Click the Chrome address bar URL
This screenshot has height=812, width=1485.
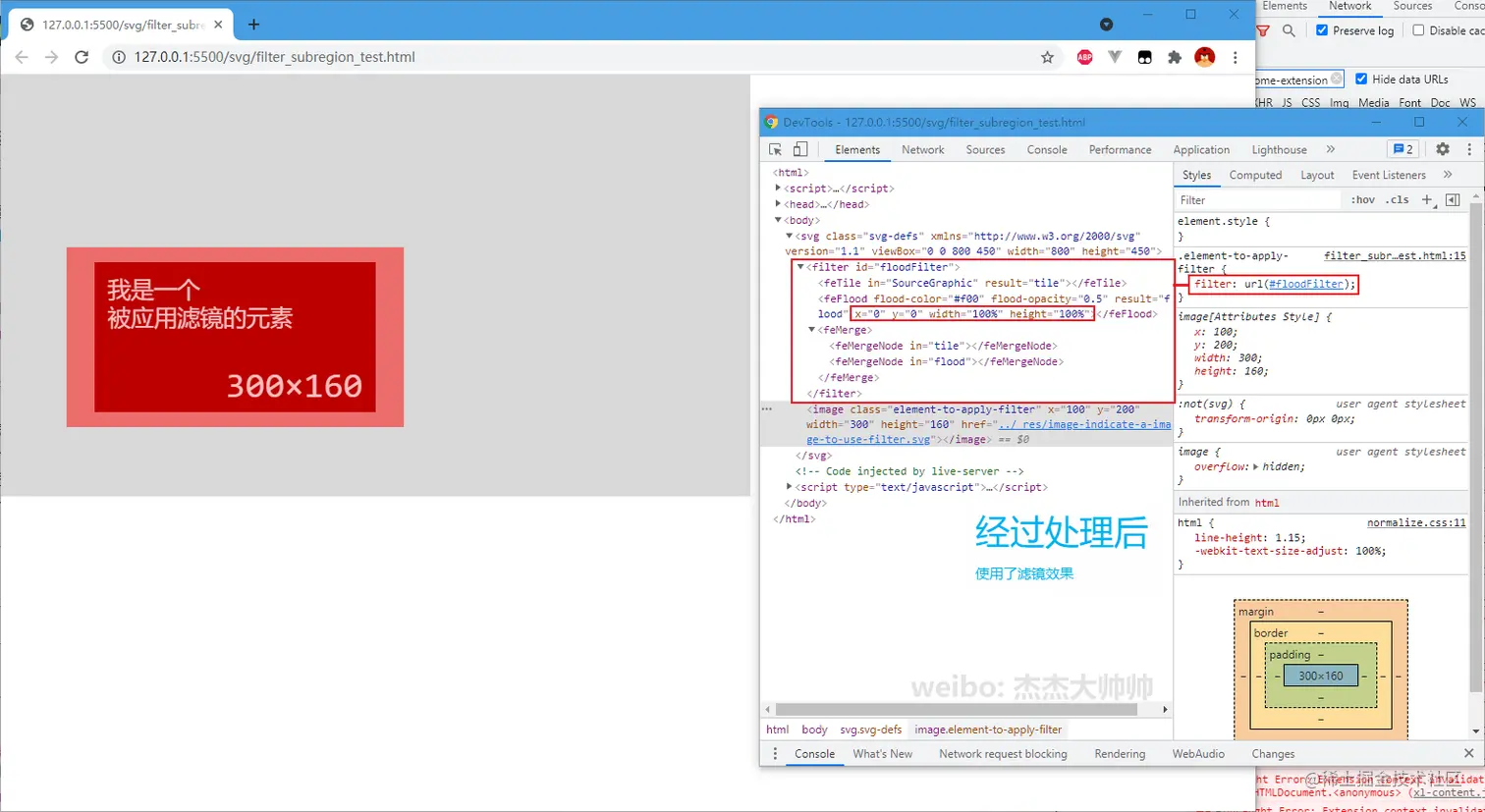pyautogui.click(x=274, y=57)
